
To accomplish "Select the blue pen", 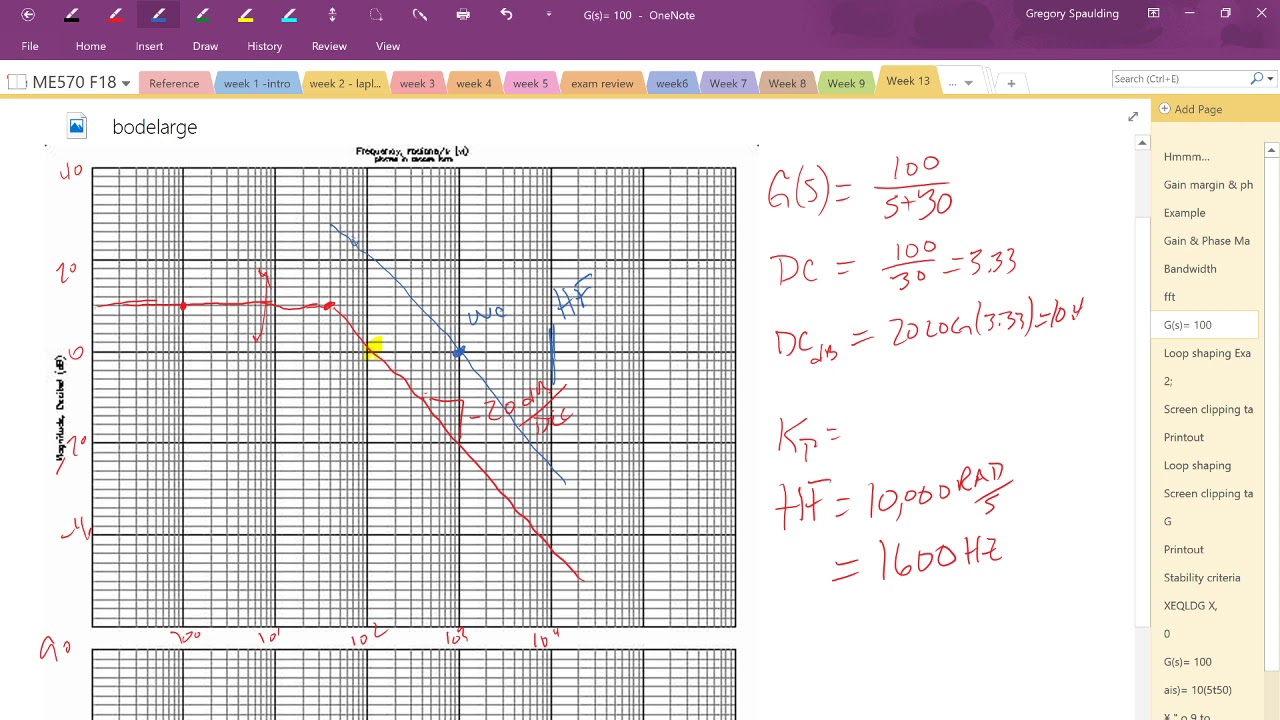I will pyautogui.click(x=159, y=15).
